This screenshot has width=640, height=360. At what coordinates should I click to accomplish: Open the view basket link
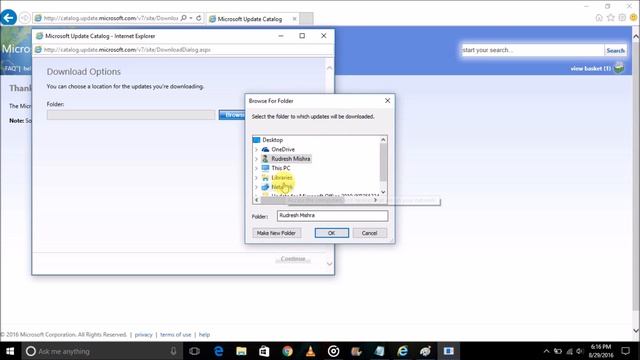point(590,69)
